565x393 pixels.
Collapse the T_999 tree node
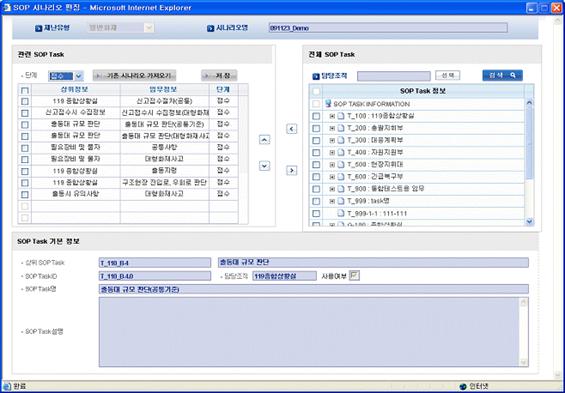pyautogui.click(x=332, y=201)
